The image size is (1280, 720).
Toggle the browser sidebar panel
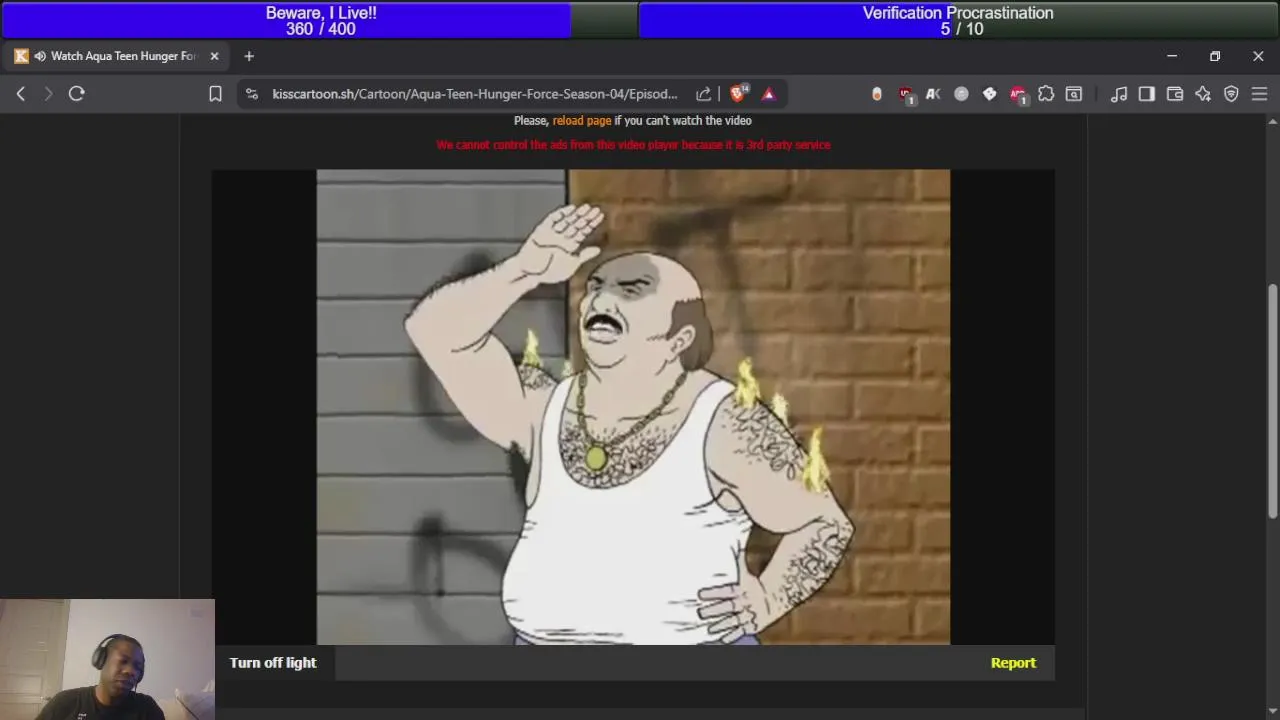click(x=1147, y=94)
